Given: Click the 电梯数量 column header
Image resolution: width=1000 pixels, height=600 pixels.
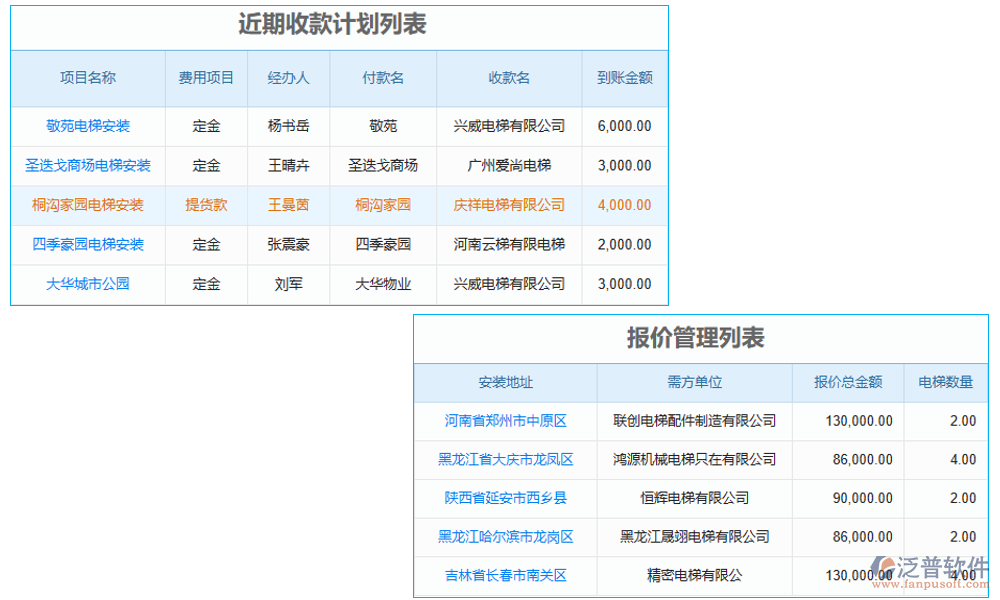Looking at the screenshot, I should coord(946,382).
